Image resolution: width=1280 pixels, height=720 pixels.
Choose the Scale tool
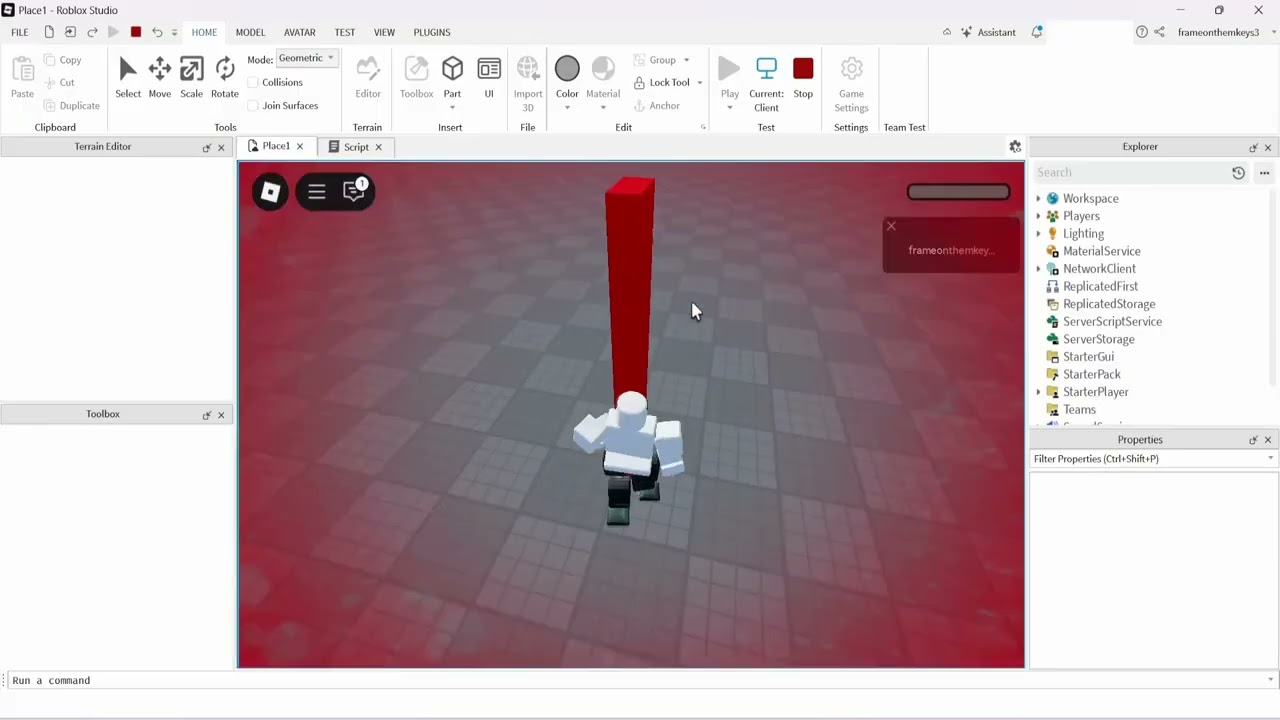coord(191,78)
